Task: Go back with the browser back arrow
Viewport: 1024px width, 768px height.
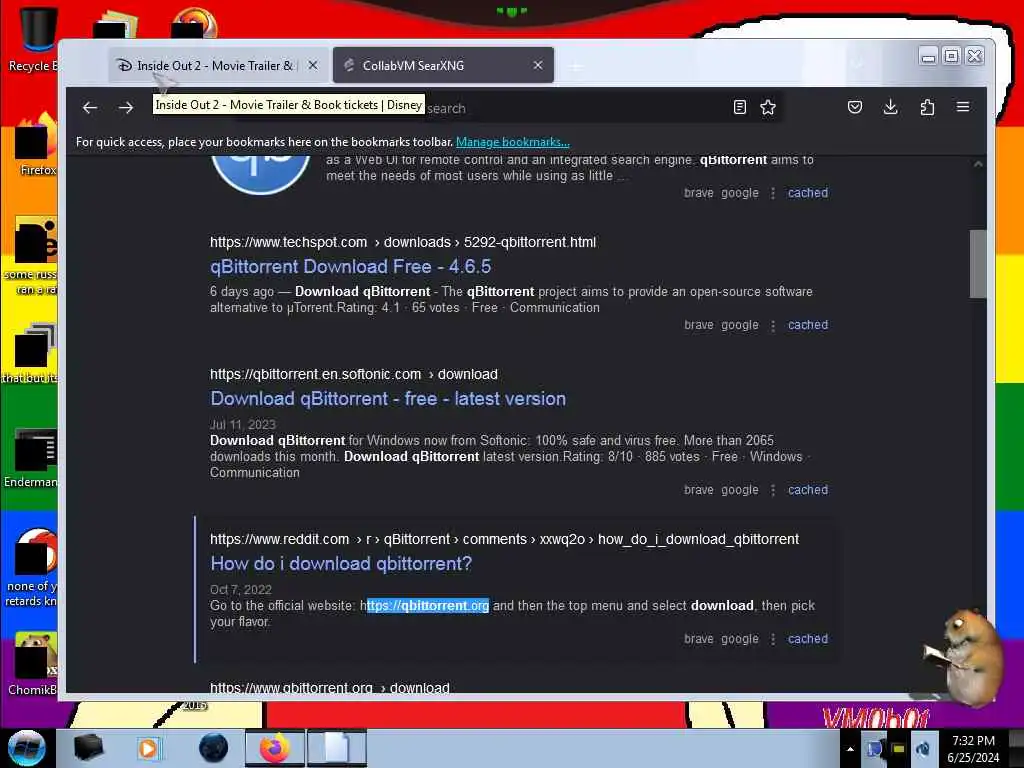Action: 89,108
